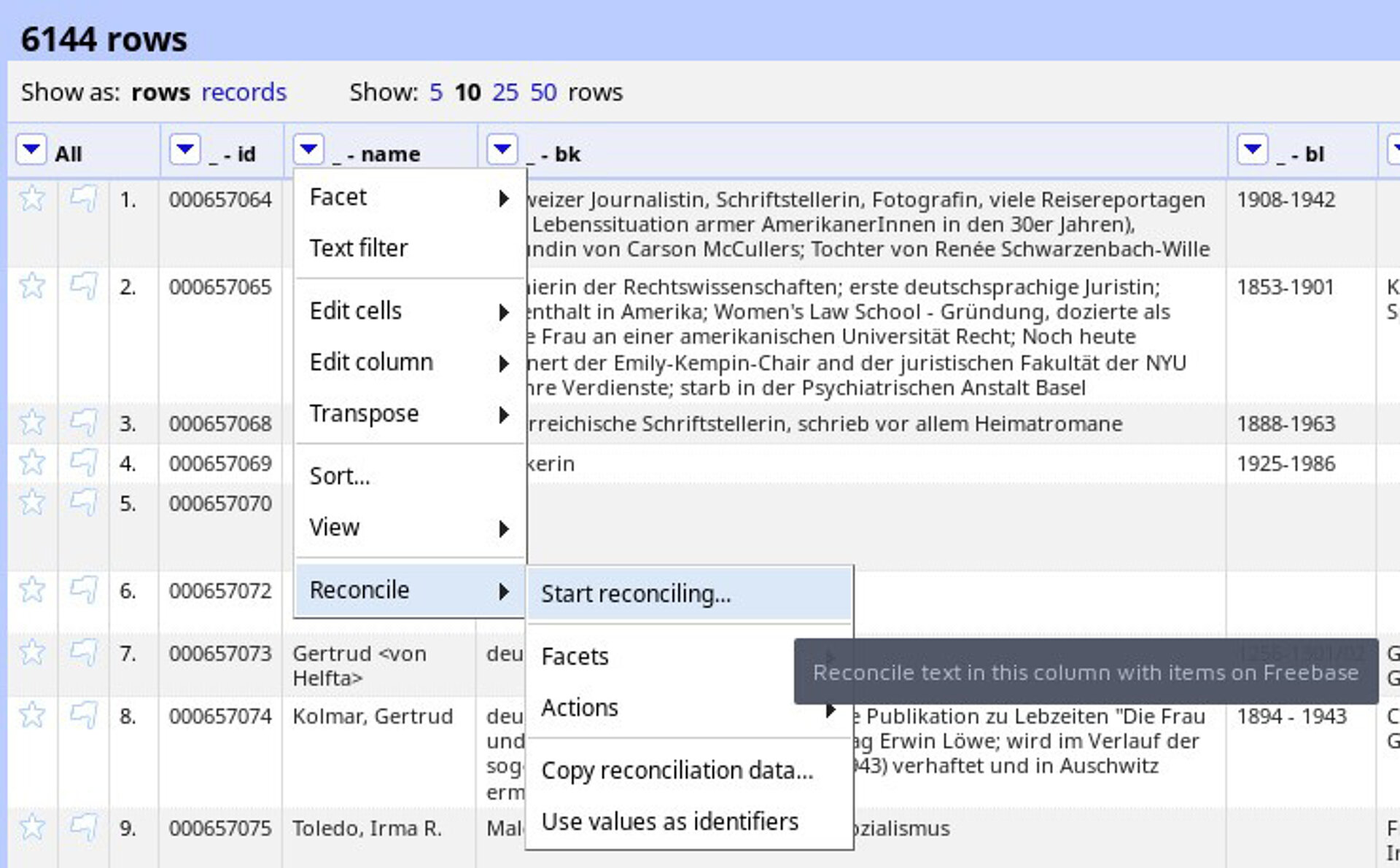
Task: Choose Sort... from column menu
Action: click(409, 476)
